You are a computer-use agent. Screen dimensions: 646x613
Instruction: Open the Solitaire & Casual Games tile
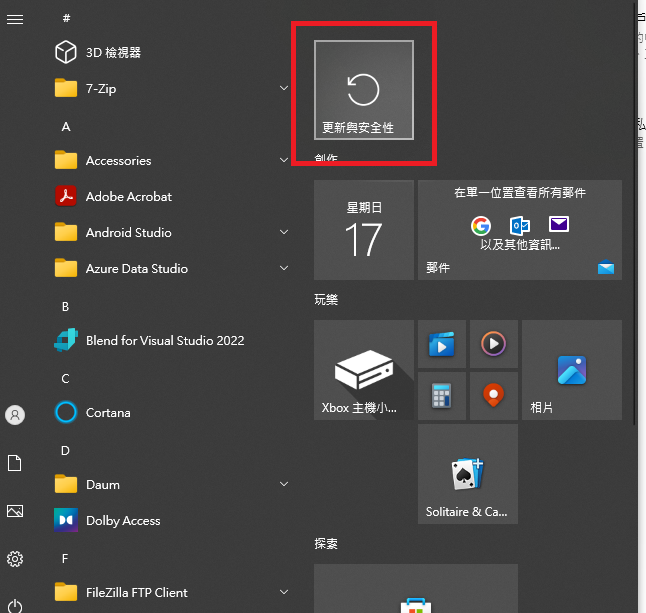click(x=468, y=474)
